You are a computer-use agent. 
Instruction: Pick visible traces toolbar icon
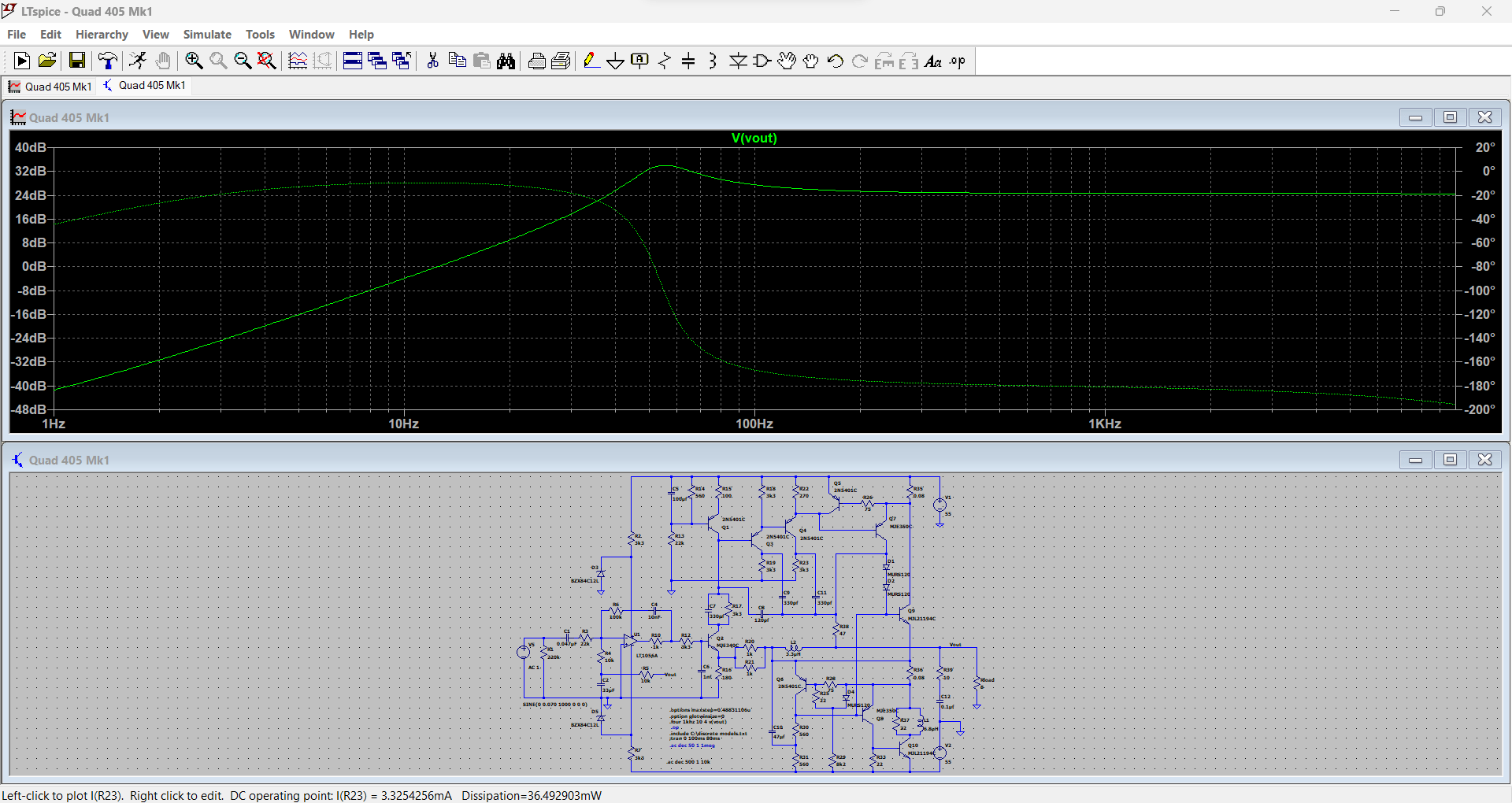coord(298,61)
